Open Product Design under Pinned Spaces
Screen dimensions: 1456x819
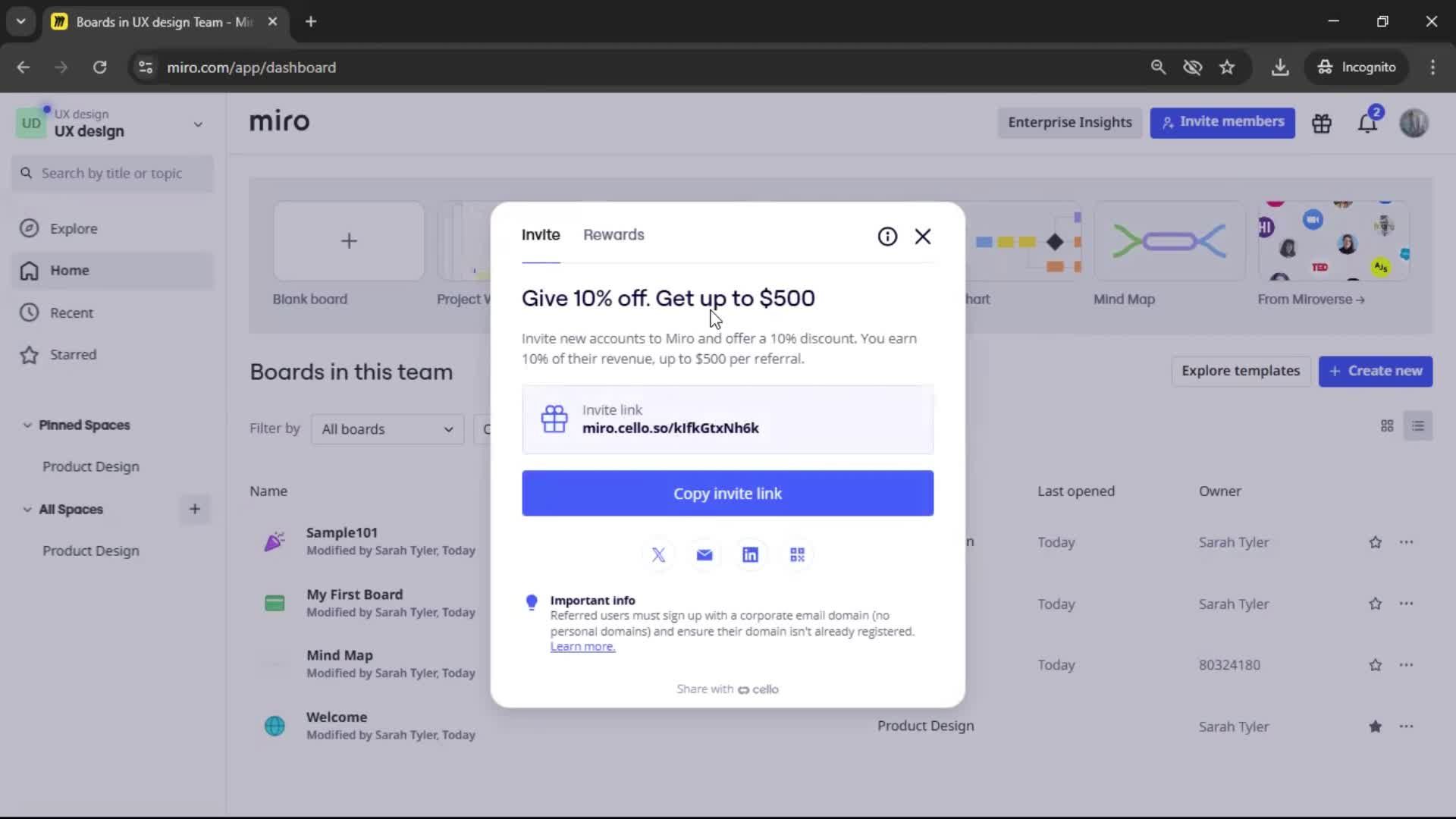(x=91, y=467)
